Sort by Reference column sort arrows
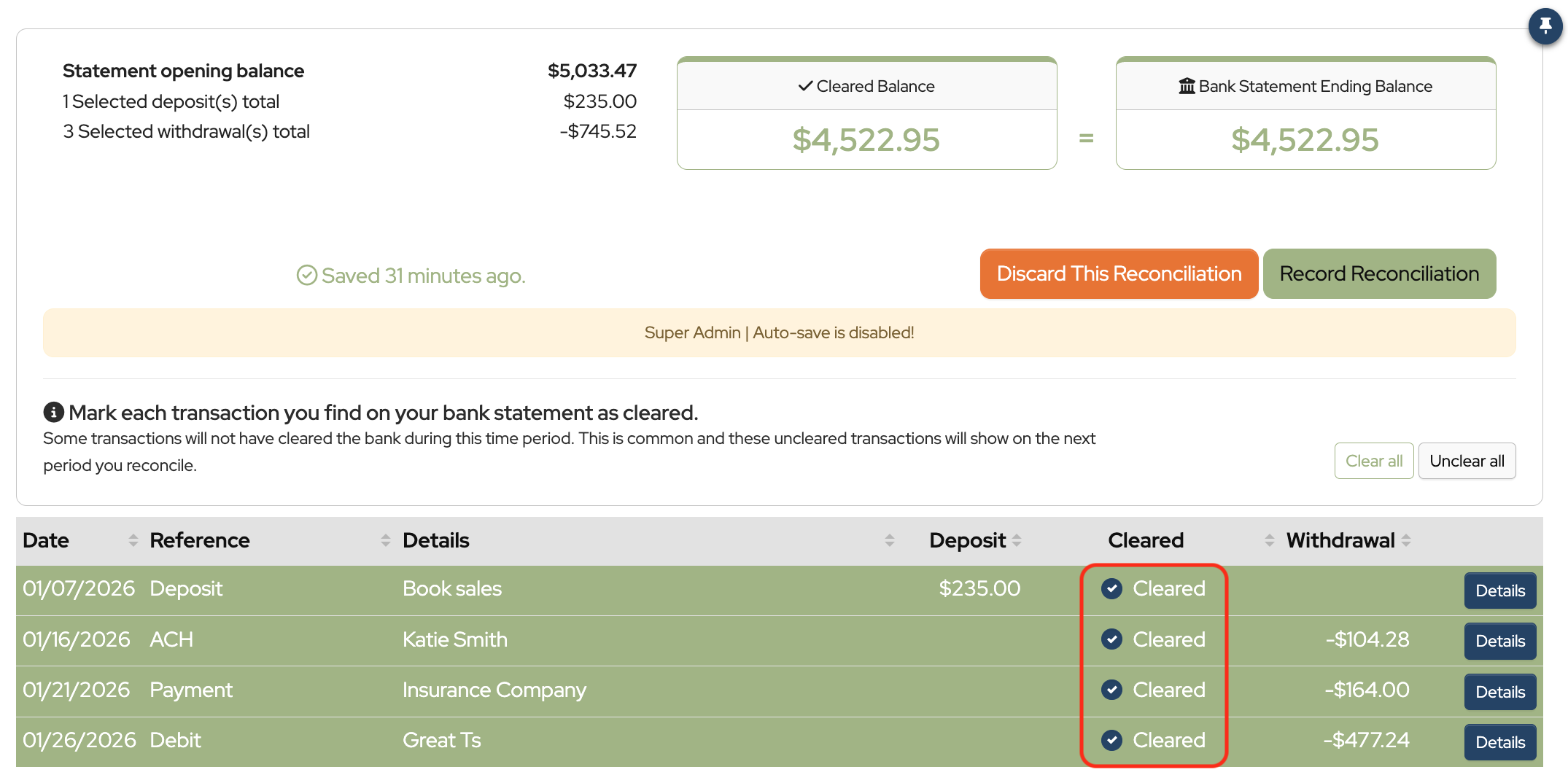 point(385,540)
